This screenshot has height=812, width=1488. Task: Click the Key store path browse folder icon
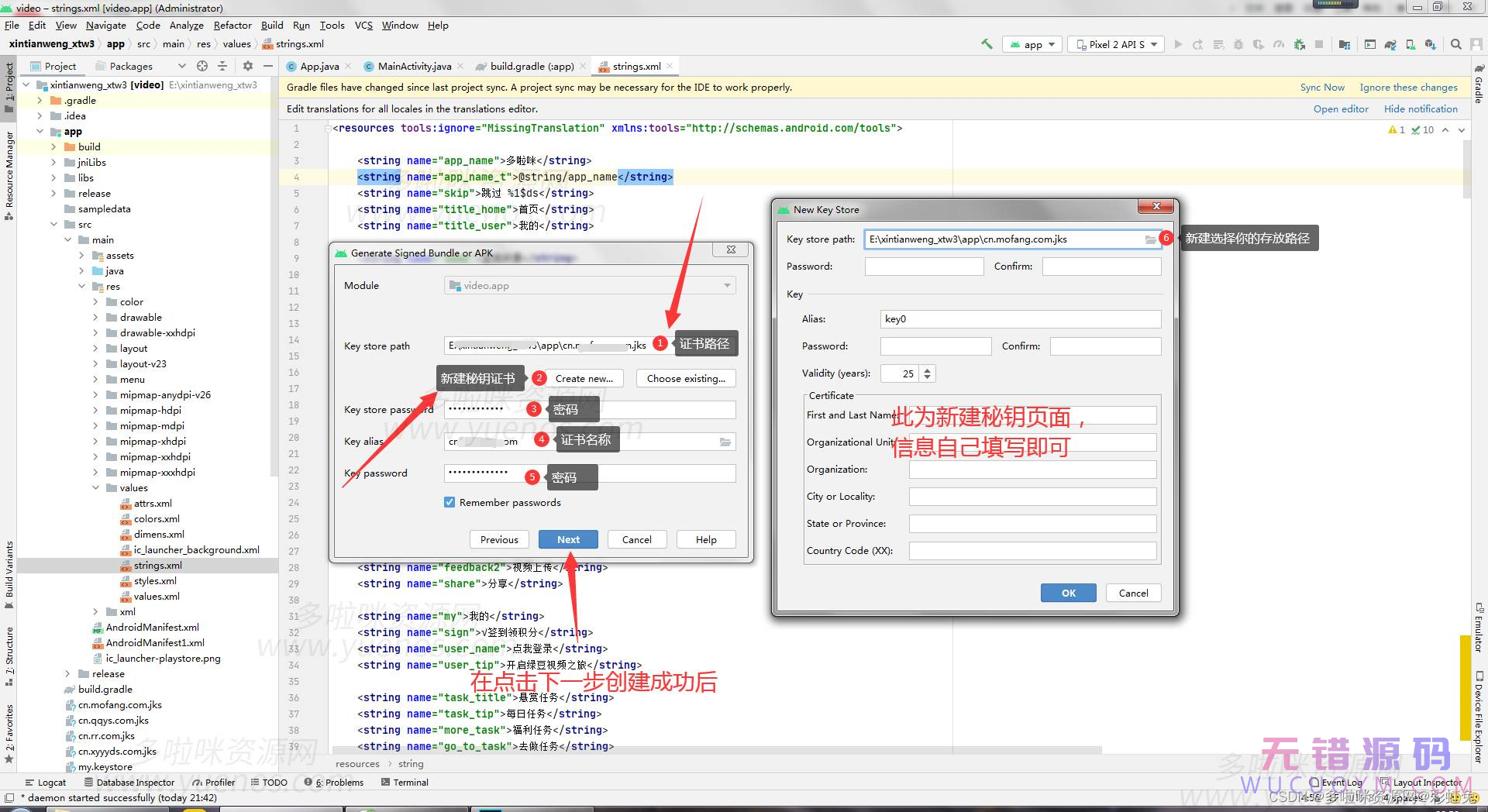[1150, 239]
